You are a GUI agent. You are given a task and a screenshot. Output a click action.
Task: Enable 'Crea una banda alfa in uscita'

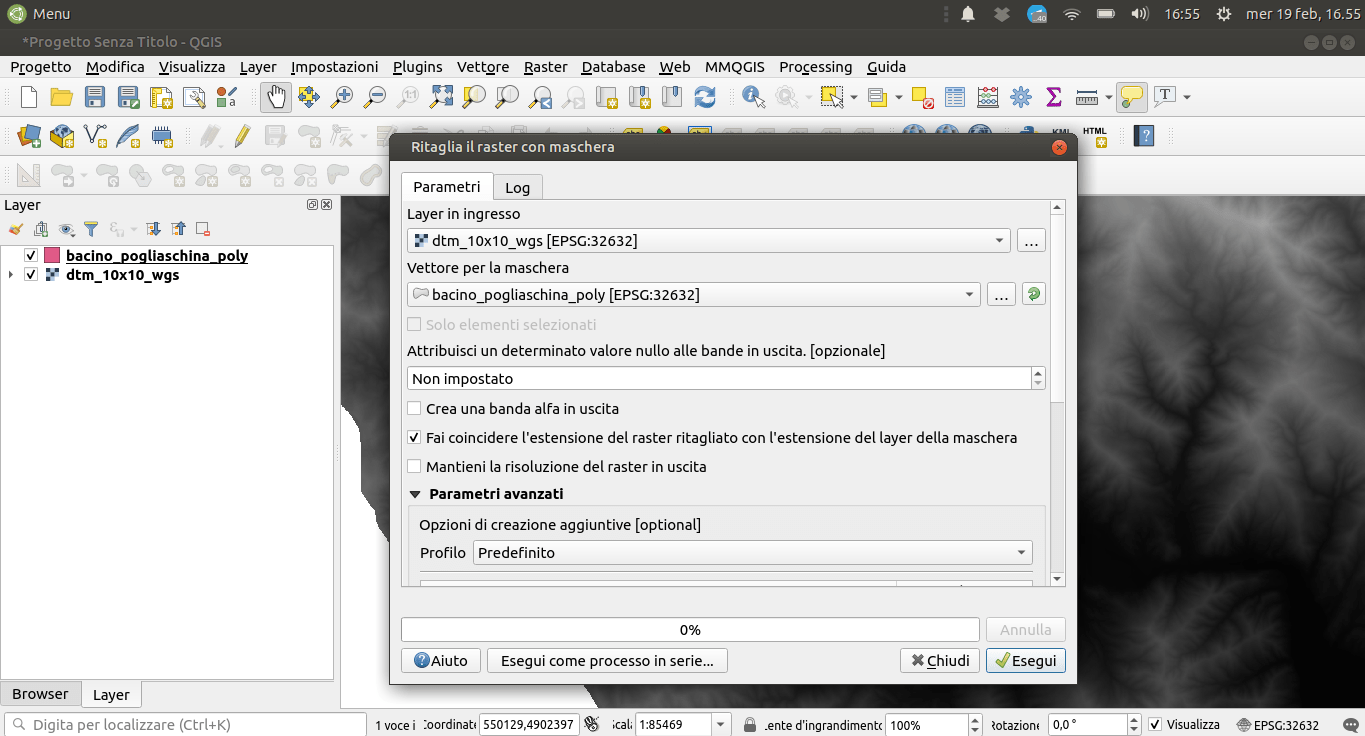pos(414,409)
